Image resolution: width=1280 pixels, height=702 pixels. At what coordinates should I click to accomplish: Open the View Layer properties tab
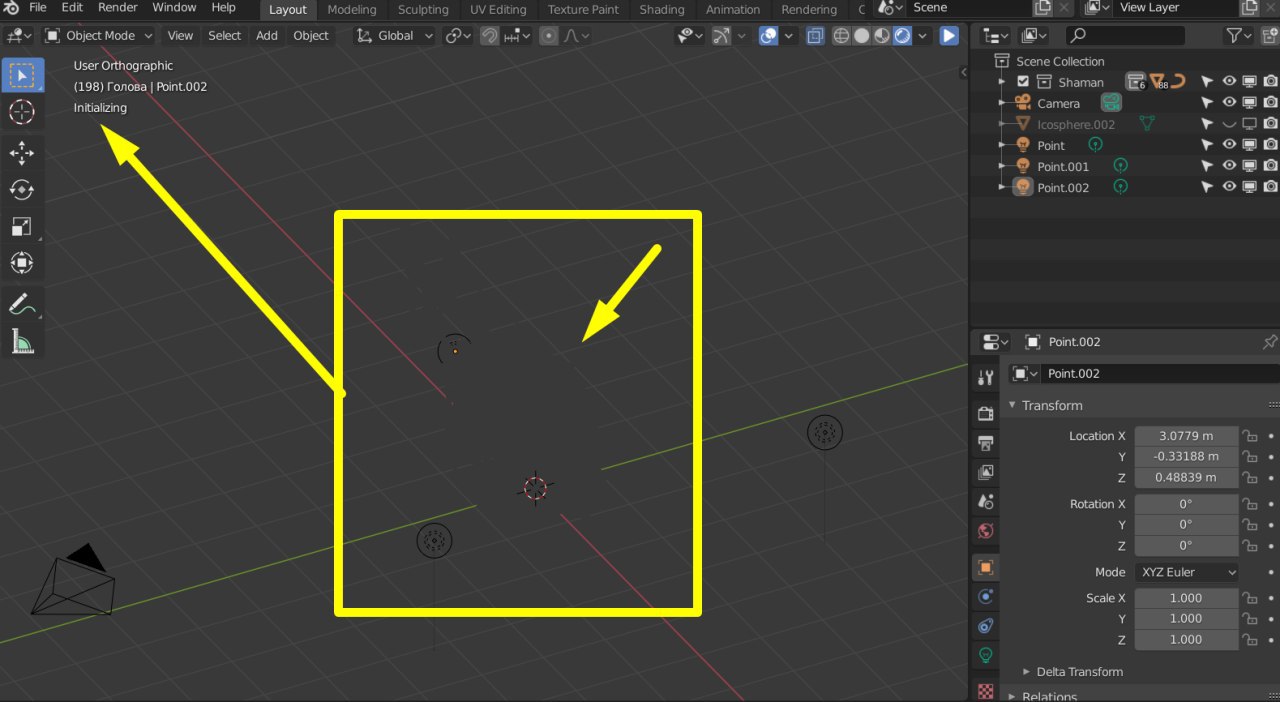point(985,471)
